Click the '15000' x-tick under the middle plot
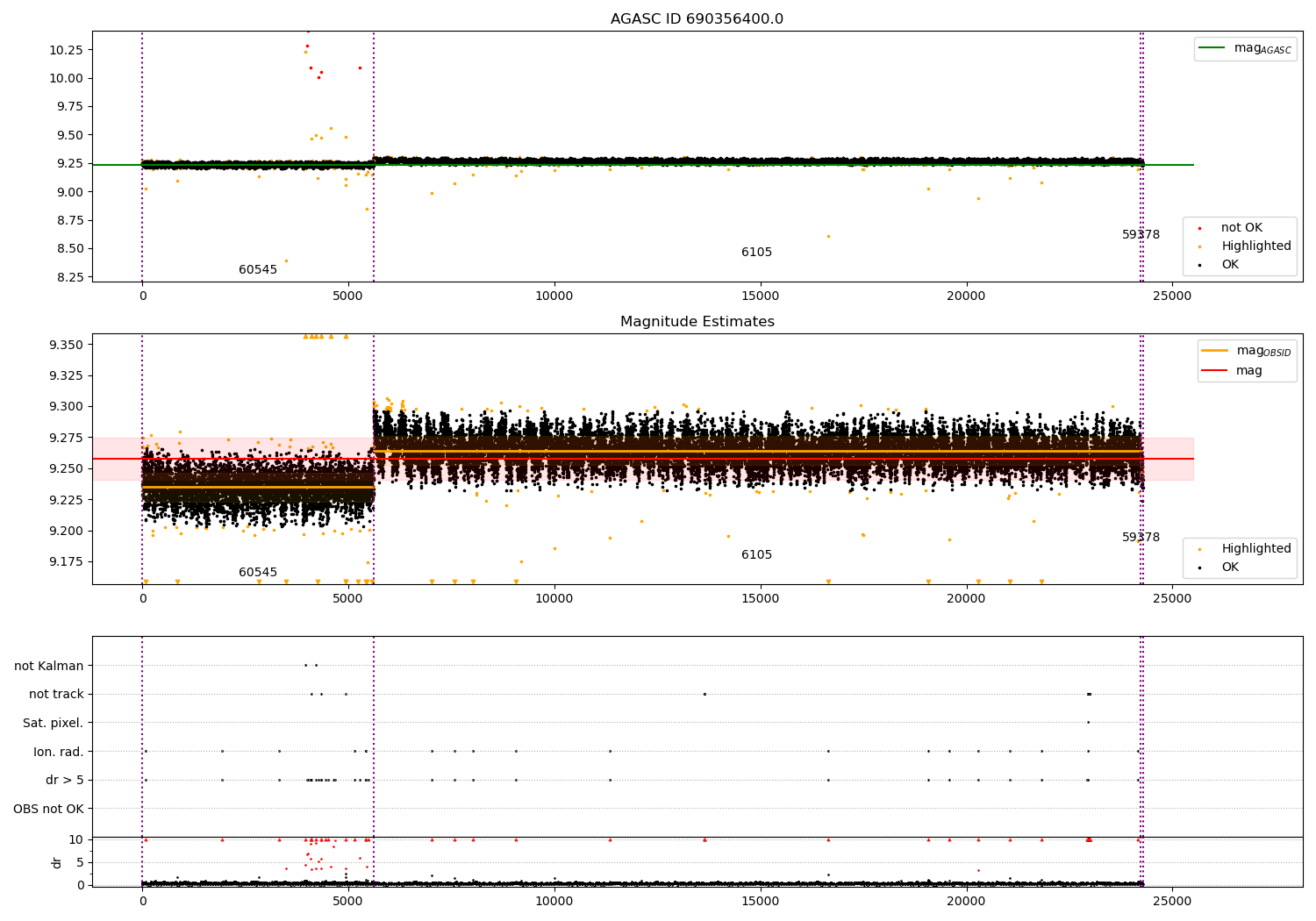The height and width of the screenshot is (921, 1316). click(760, 598)
